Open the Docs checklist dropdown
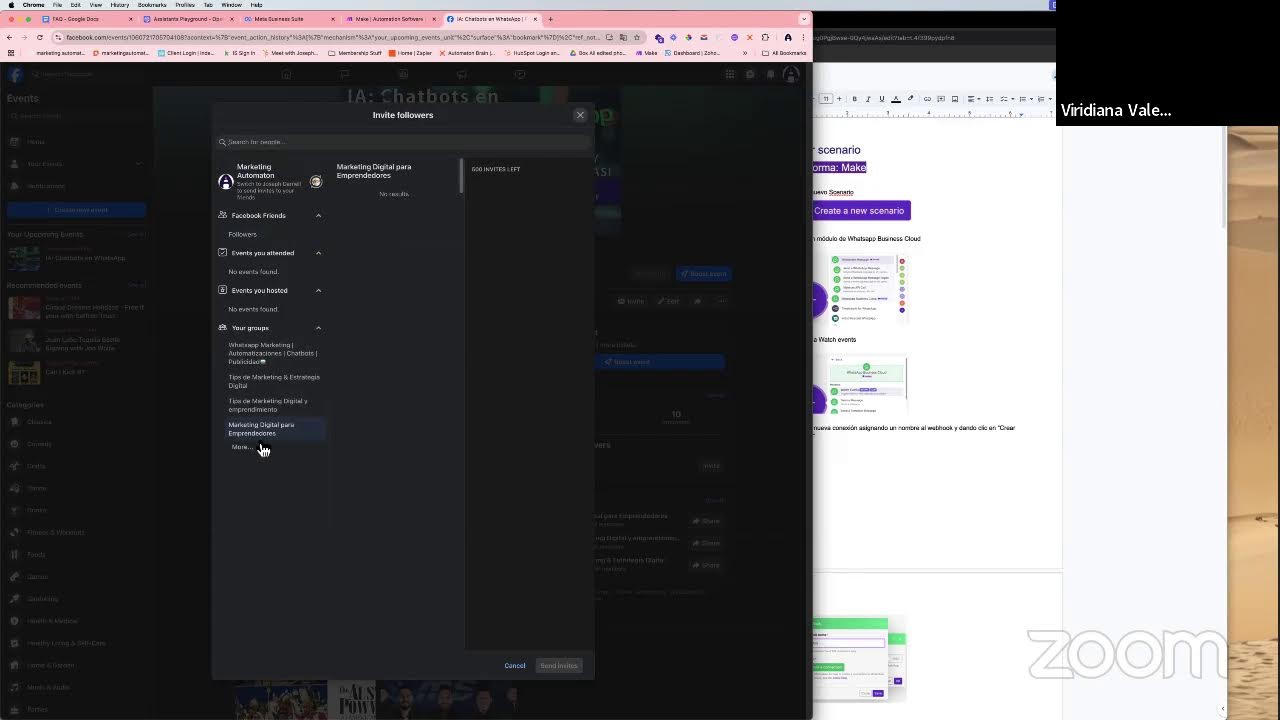The height and width of the screenshot is (720, 1280). tap(1008, 99)
